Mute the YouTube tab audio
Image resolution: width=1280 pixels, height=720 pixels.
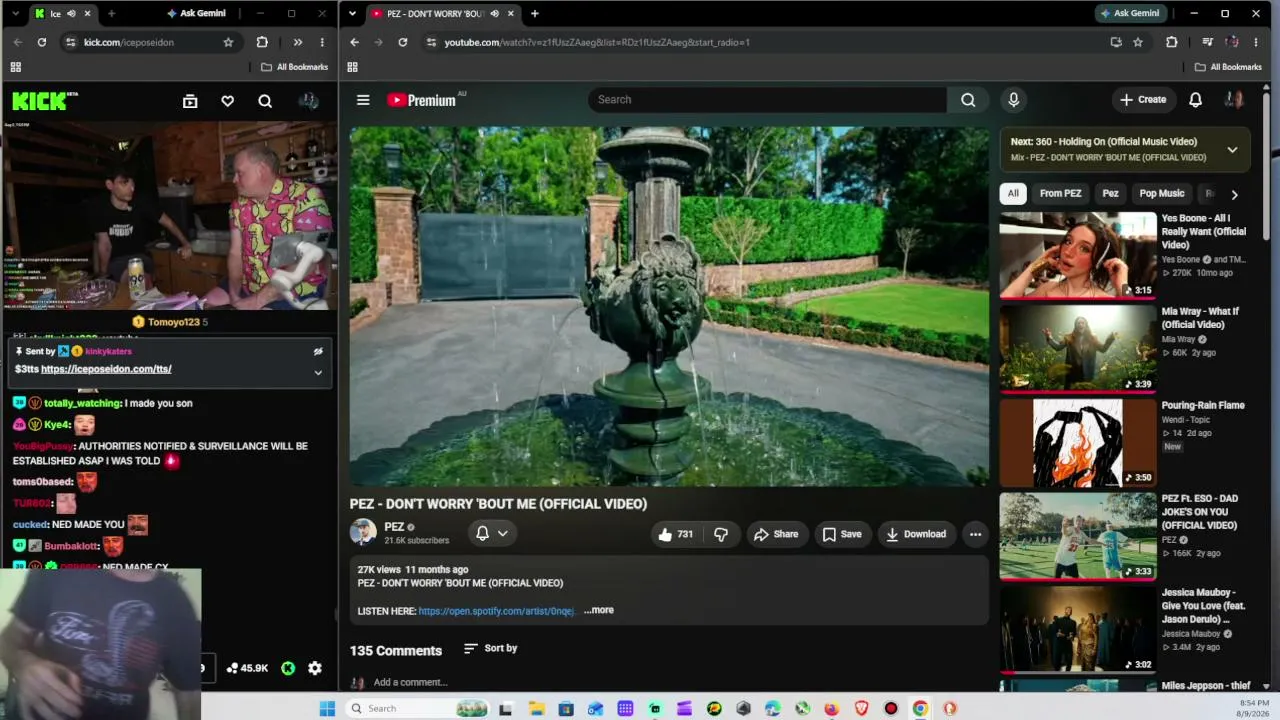pyautogui.click(x=494, y=13)
